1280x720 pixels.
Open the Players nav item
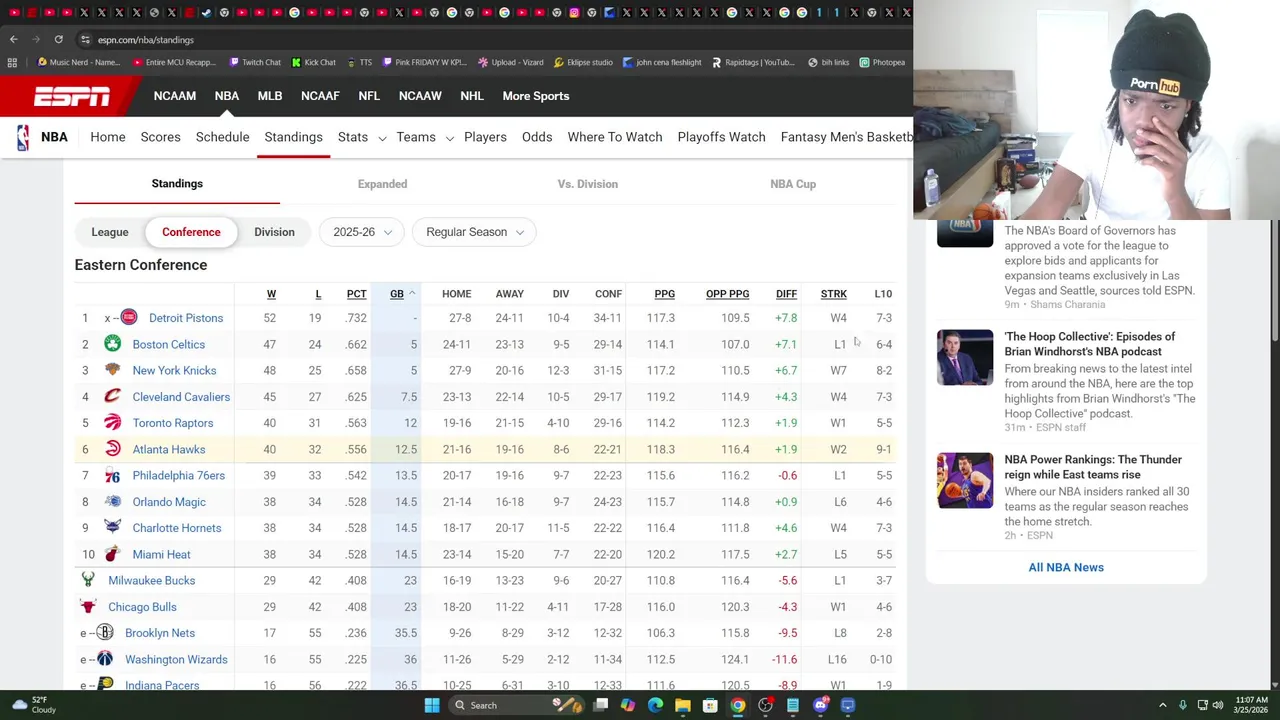coord(485,137)
